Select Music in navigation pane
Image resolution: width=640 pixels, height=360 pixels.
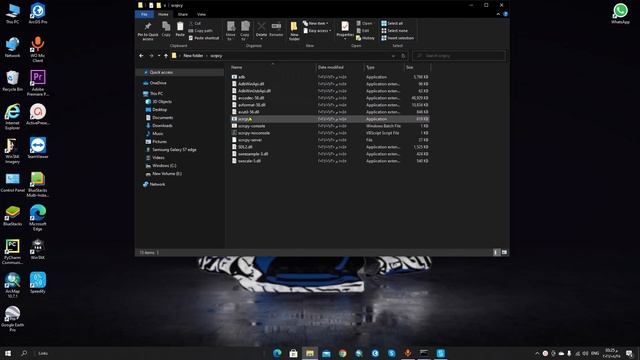[x=158, y=133]
